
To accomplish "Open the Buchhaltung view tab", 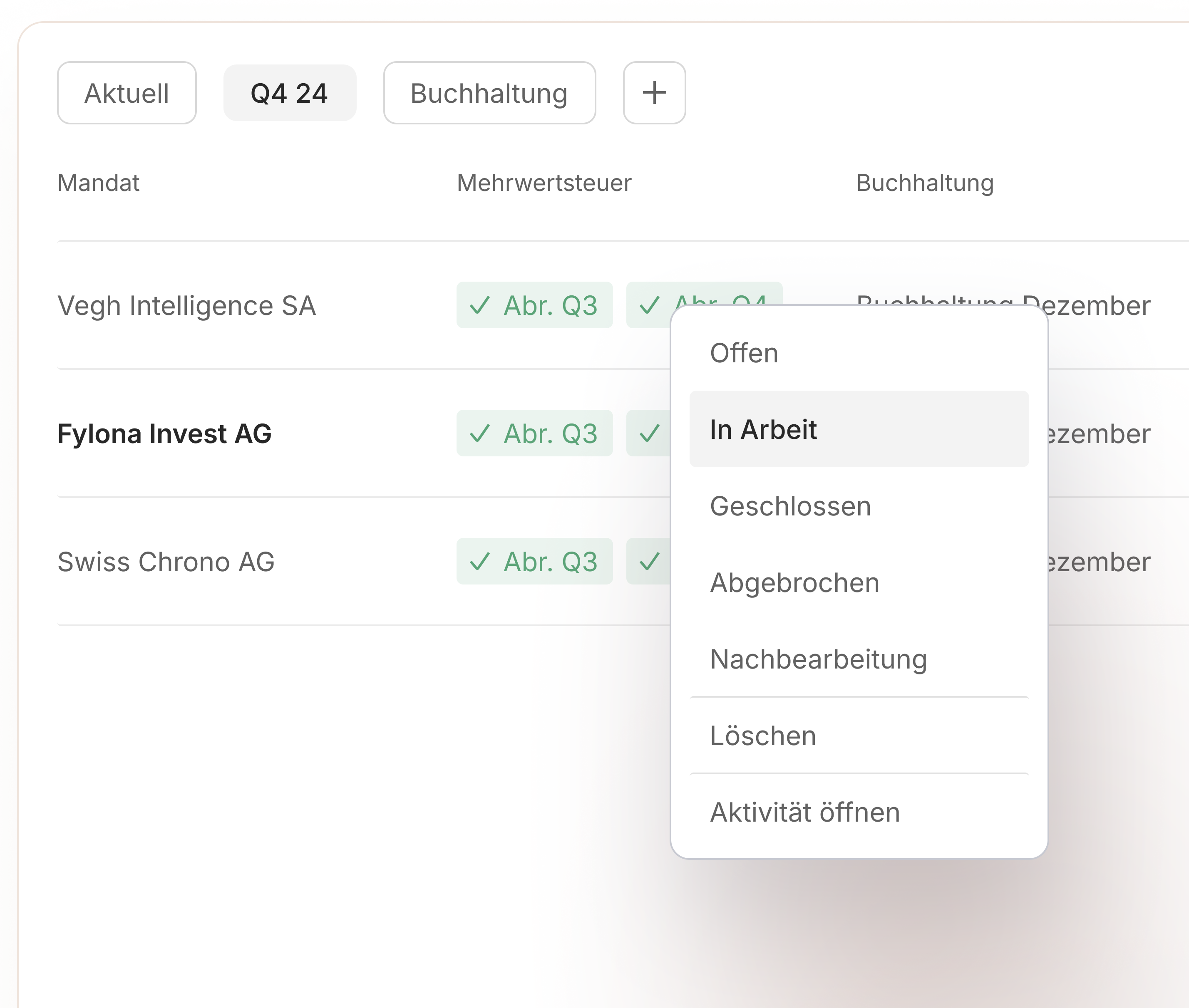I will pyautogui.click(x=489, y=93).
